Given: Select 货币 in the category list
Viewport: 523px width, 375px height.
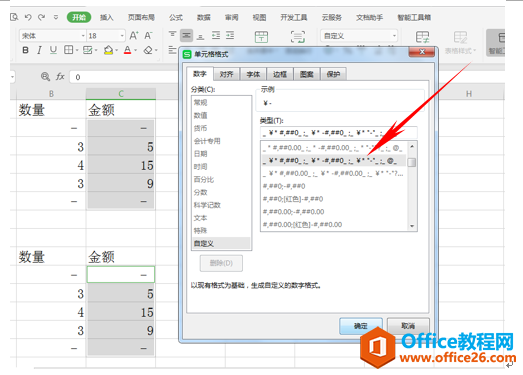Looking at the screenshot, I should pyautogui.click(x=200, y=128).
